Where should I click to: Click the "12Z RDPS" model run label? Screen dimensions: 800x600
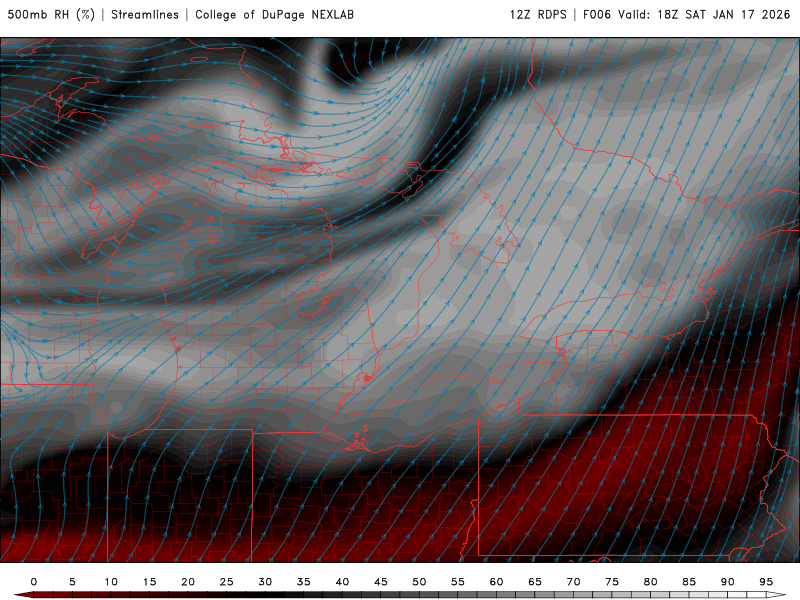tap(538, 14)
